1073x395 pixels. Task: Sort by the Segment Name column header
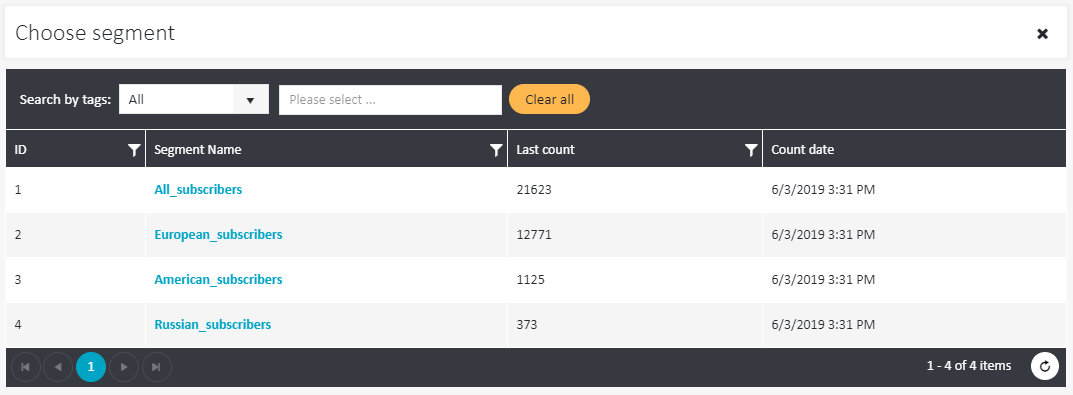(x=198, y=149)
